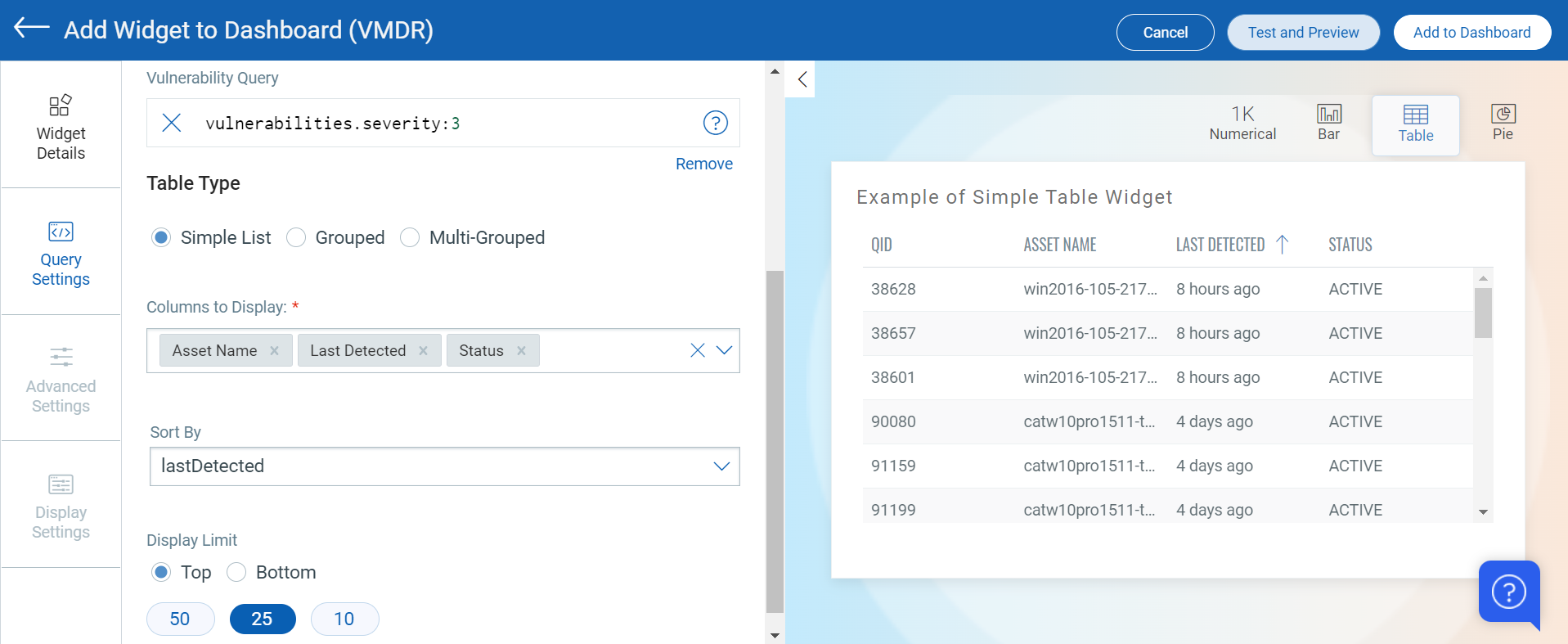The image size is (1568, 644).
Task: Click the settings panel scroll up arrow
Action: point(775,72)
